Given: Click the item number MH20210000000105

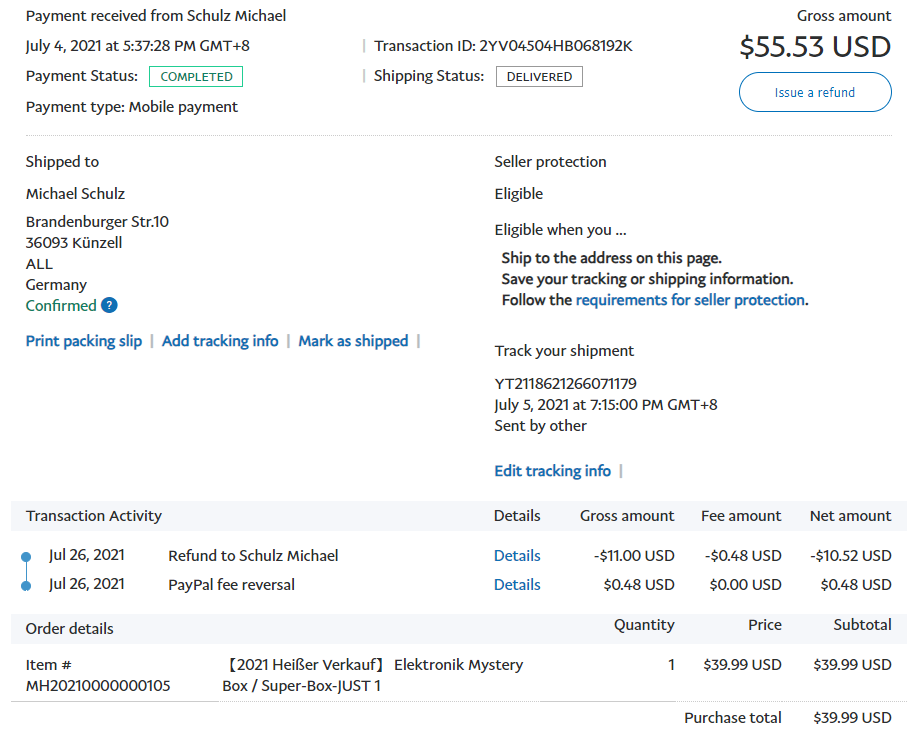Looking at the screenshot, I should pos(98,686).
